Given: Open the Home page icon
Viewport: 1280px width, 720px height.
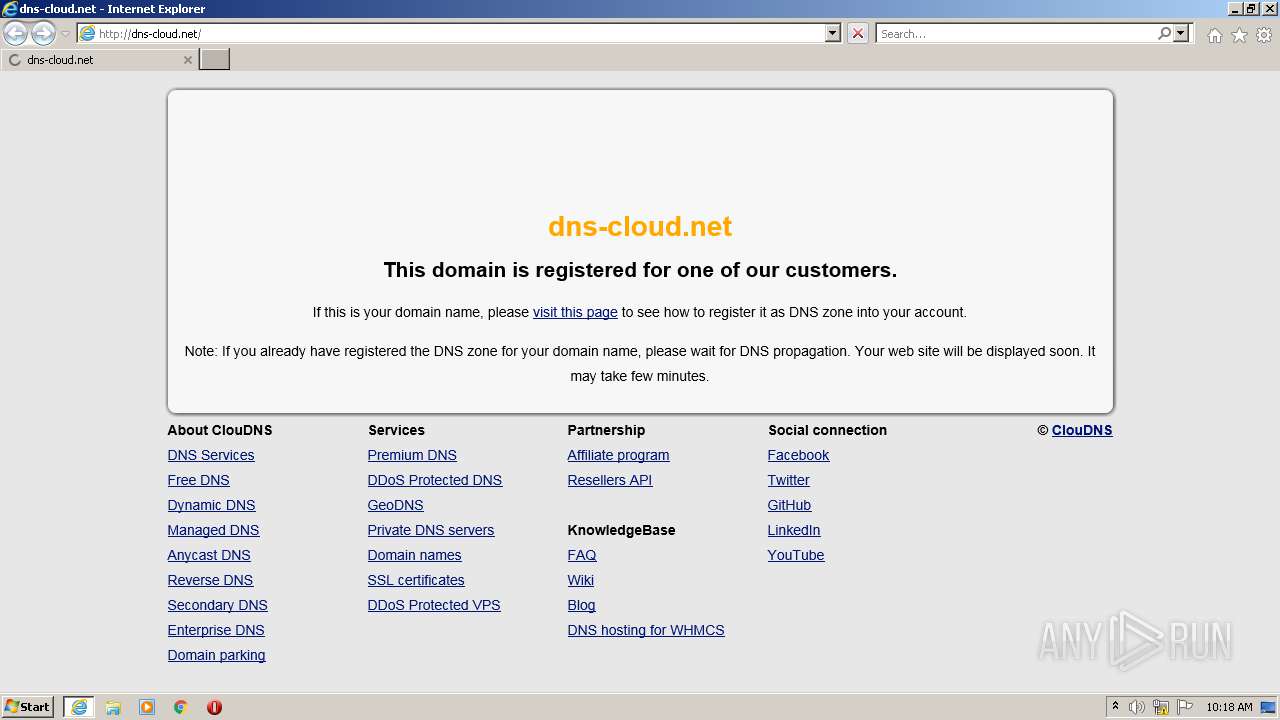Looking at the screenshot, I should [1214, 35].
